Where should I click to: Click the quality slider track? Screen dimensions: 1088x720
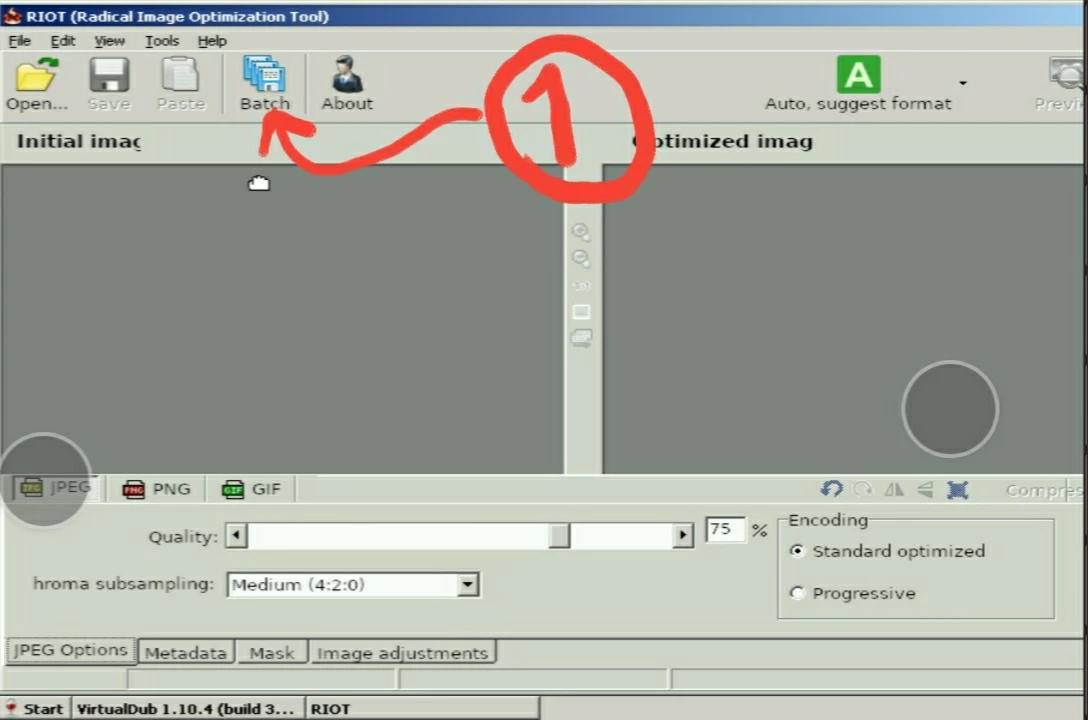459,535
